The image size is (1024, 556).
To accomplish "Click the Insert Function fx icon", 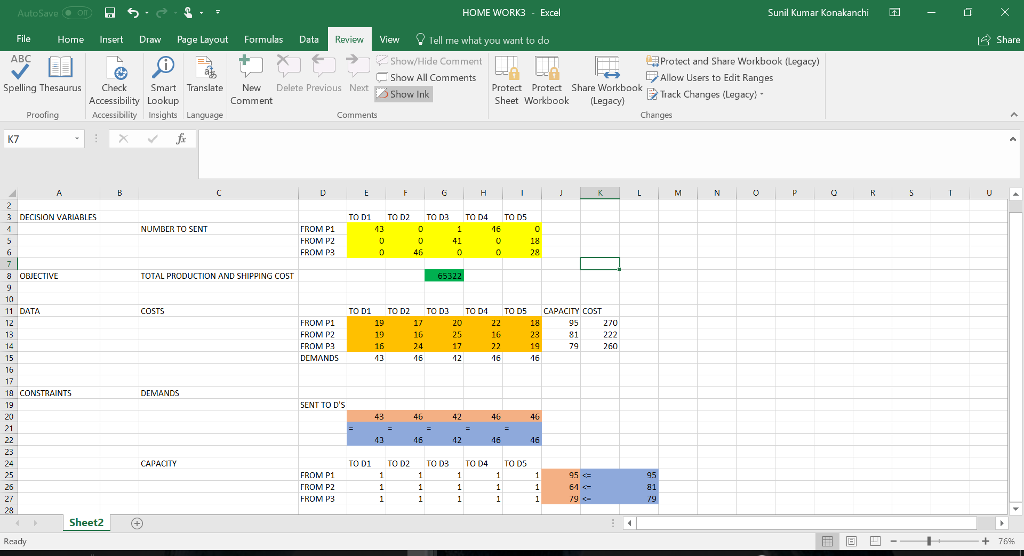I will 181,139.
